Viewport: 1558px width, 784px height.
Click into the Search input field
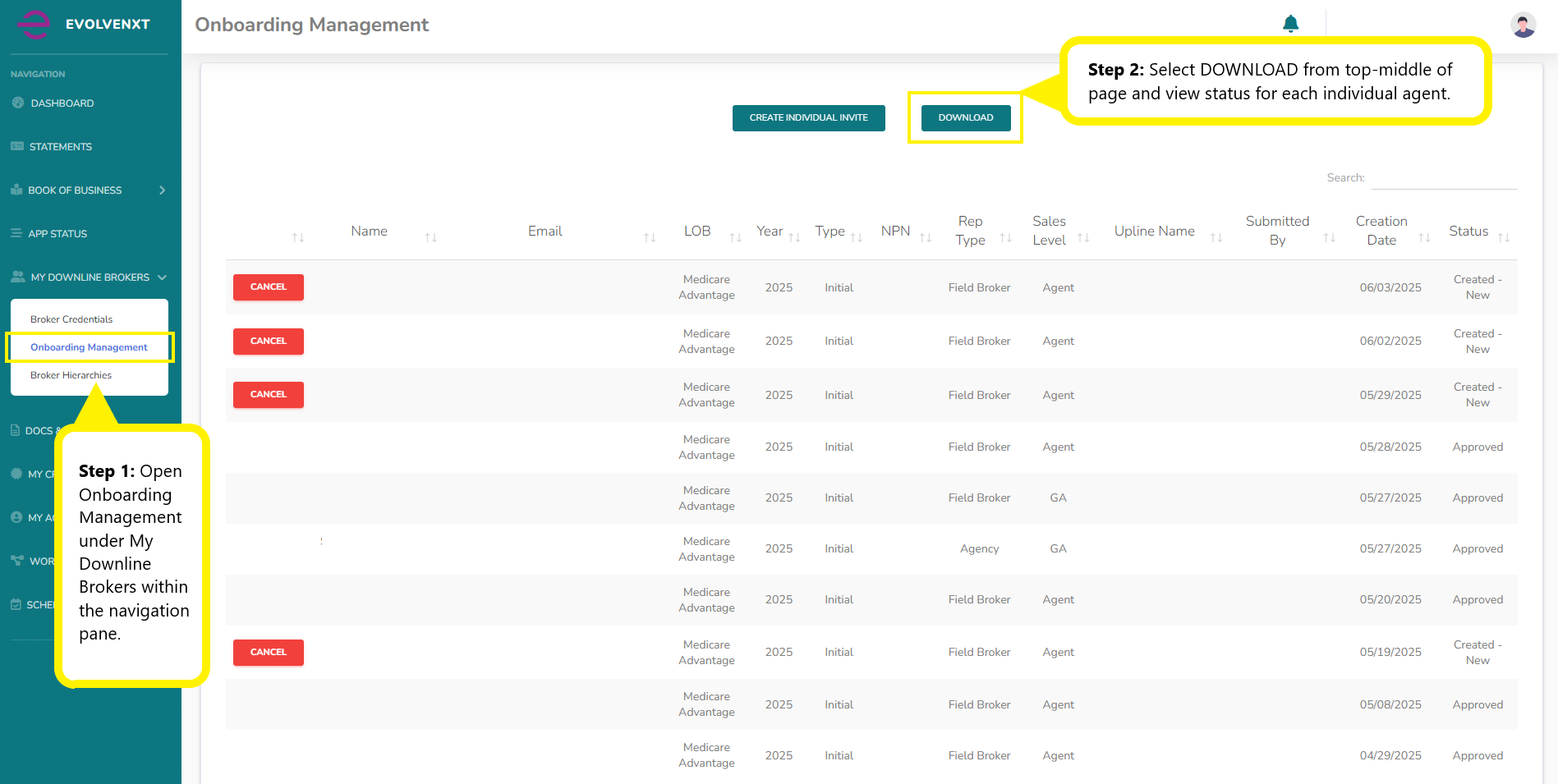(x=1443, y=178)
